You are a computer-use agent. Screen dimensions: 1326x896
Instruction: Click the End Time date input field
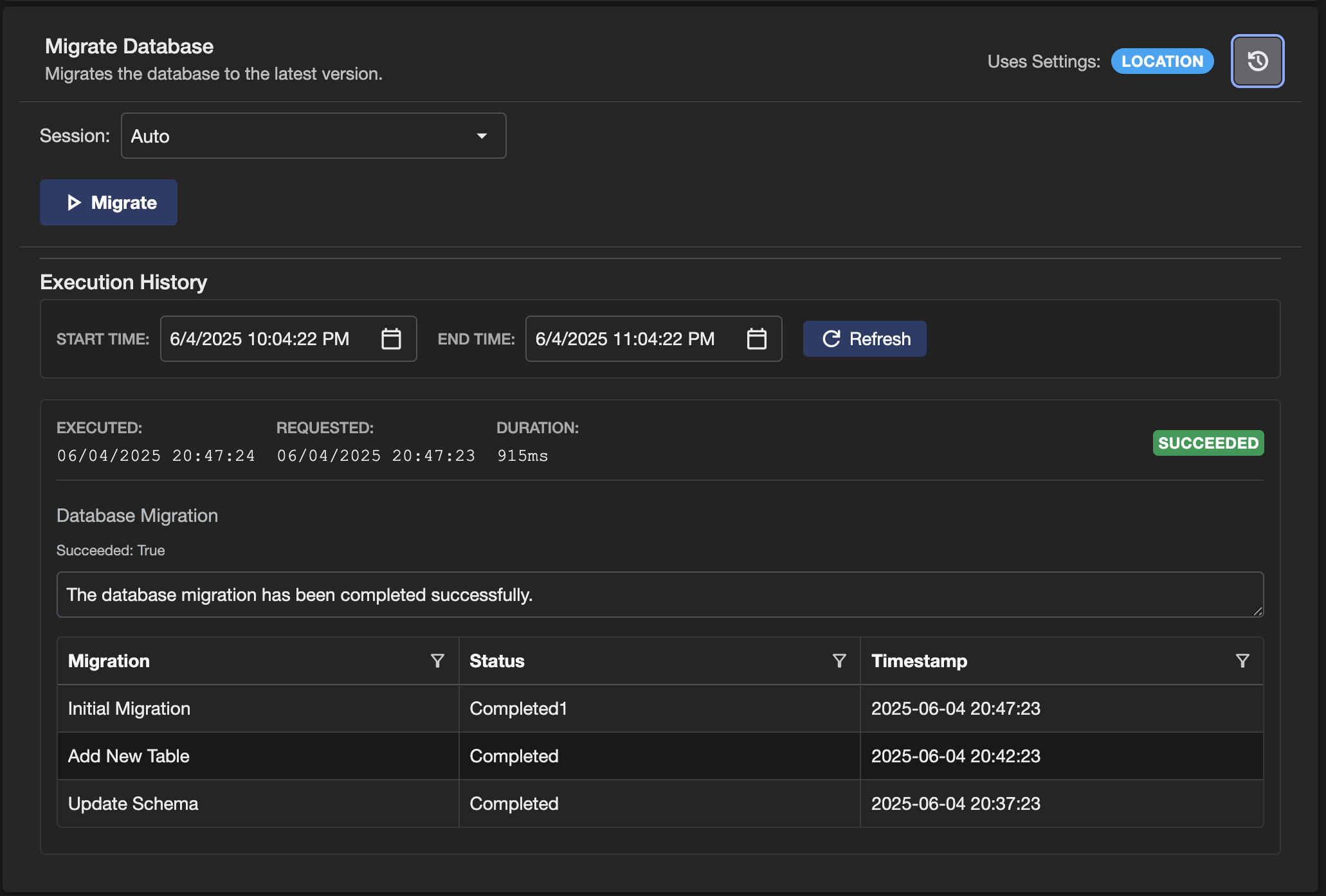point(654,339)
